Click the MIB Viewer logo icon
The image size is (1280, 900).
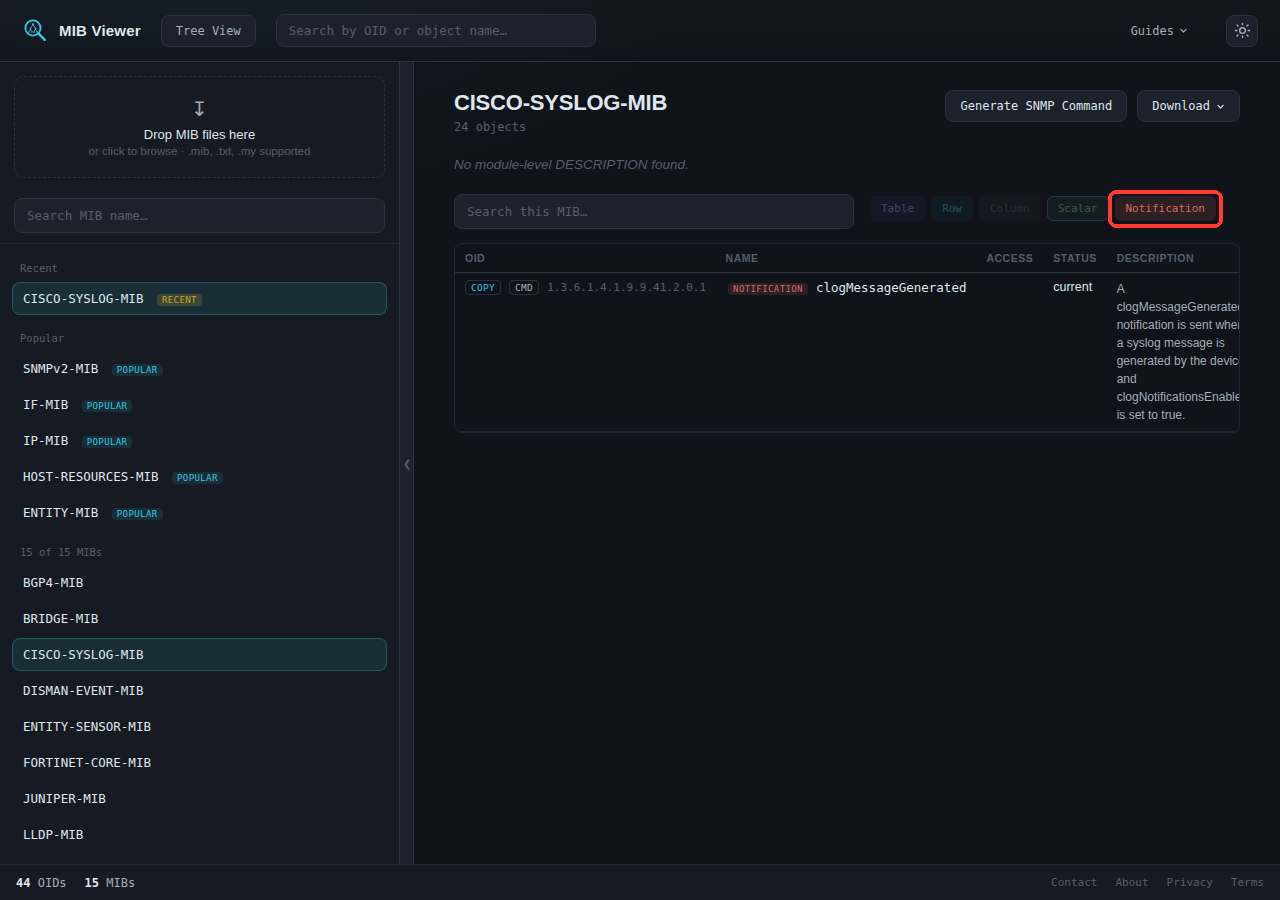pyautogui.click(x=35, y=30)
